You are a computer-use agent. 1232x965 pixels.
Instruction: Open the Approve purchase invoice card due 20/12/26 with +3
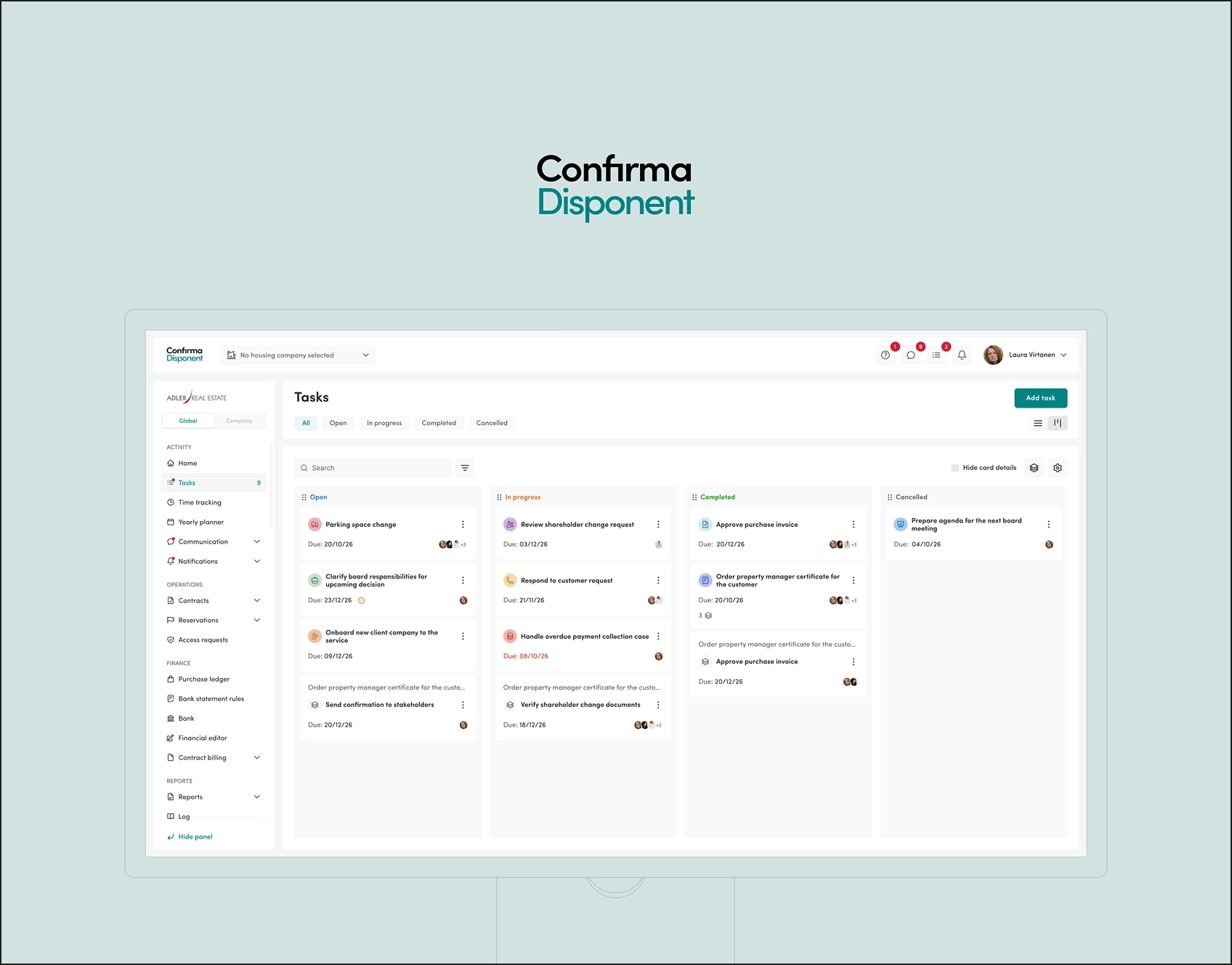point(778,533)
